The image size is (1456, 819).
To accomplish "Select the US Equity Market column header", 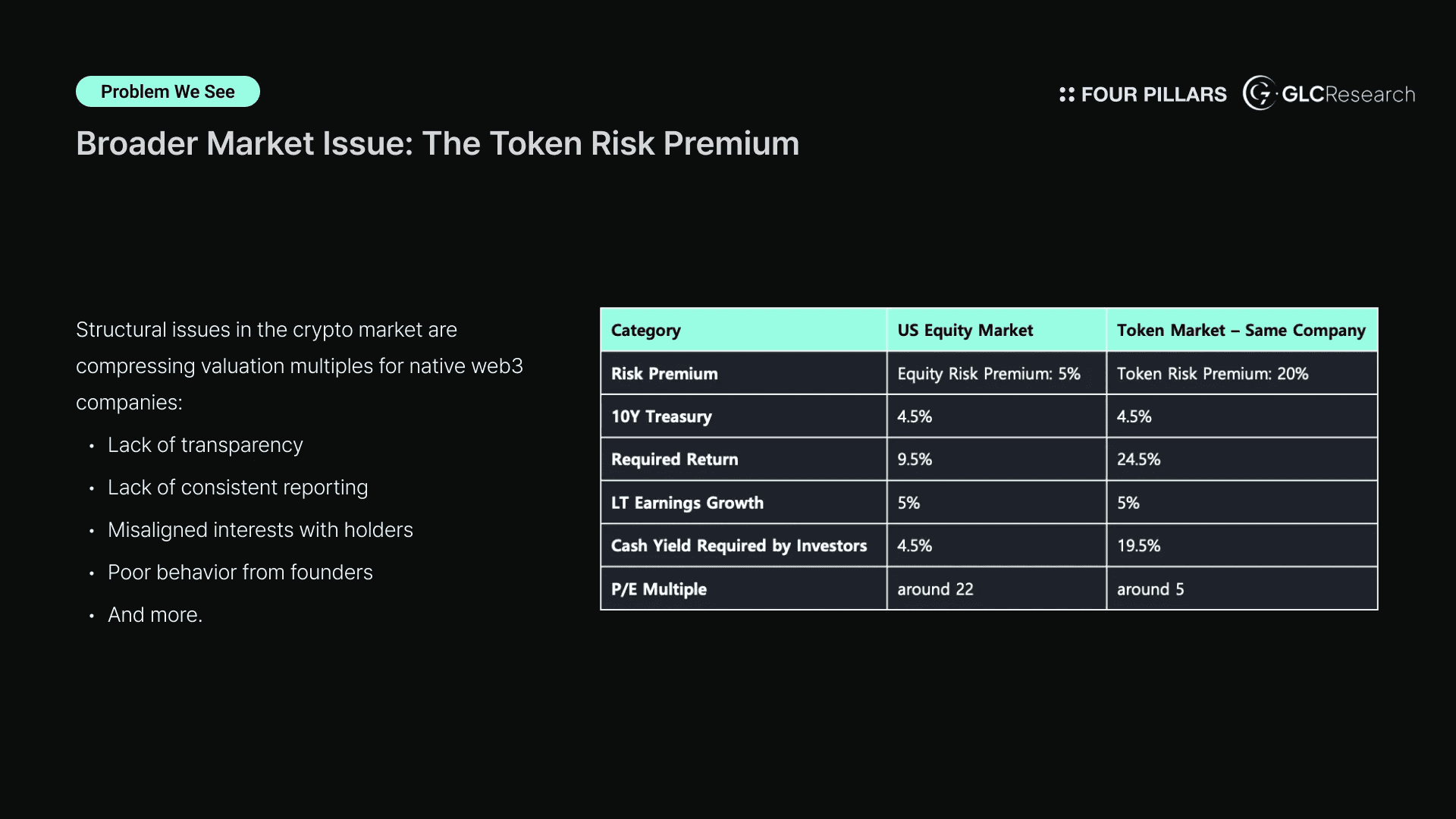I will click(996, 330).
